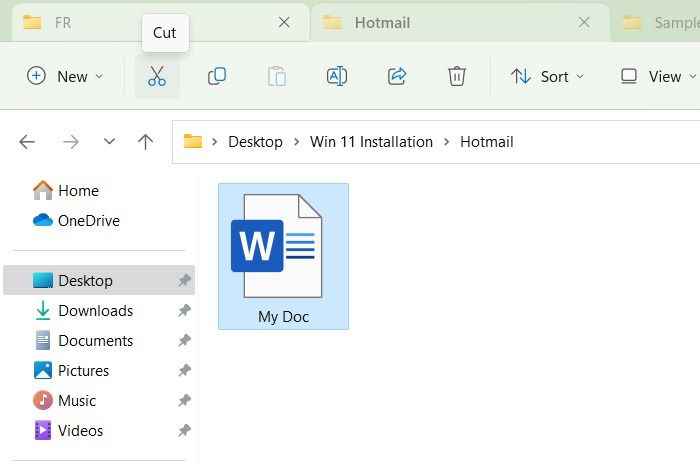700x466 pixels.
Task: Click the Copy icon in toolbar
Action: [217, 76]
